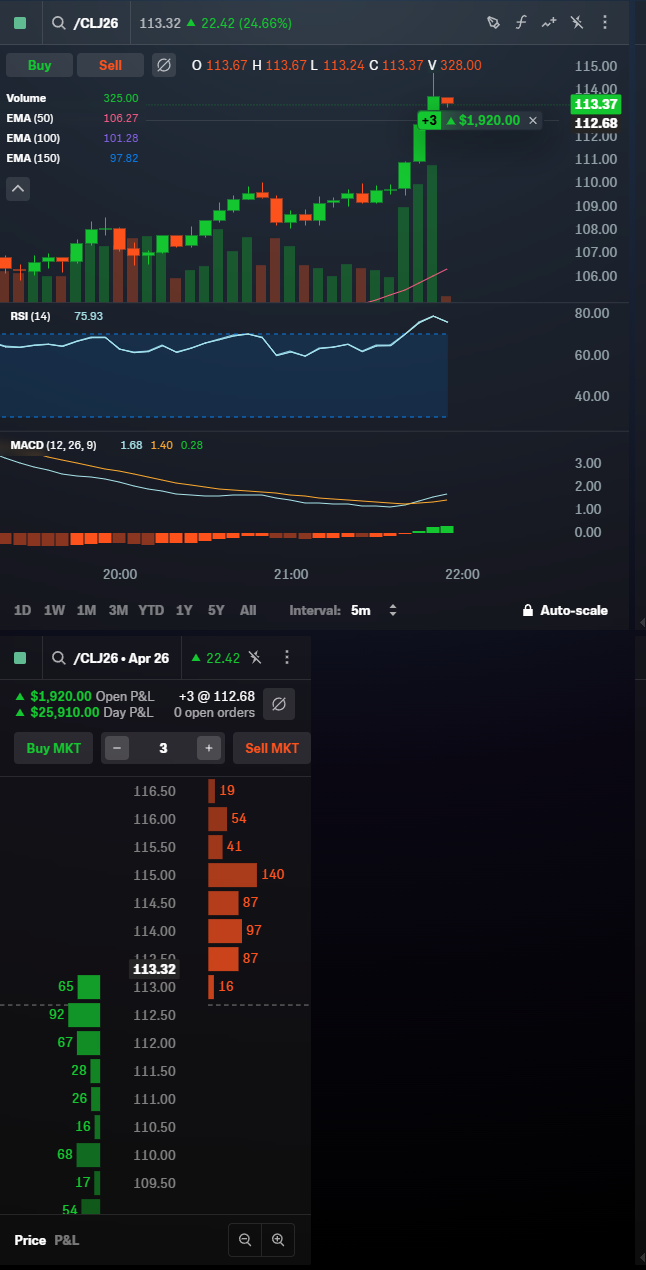646x1270 pixels.
Task: Set chart range to 1D
Action: pos(22,610)
